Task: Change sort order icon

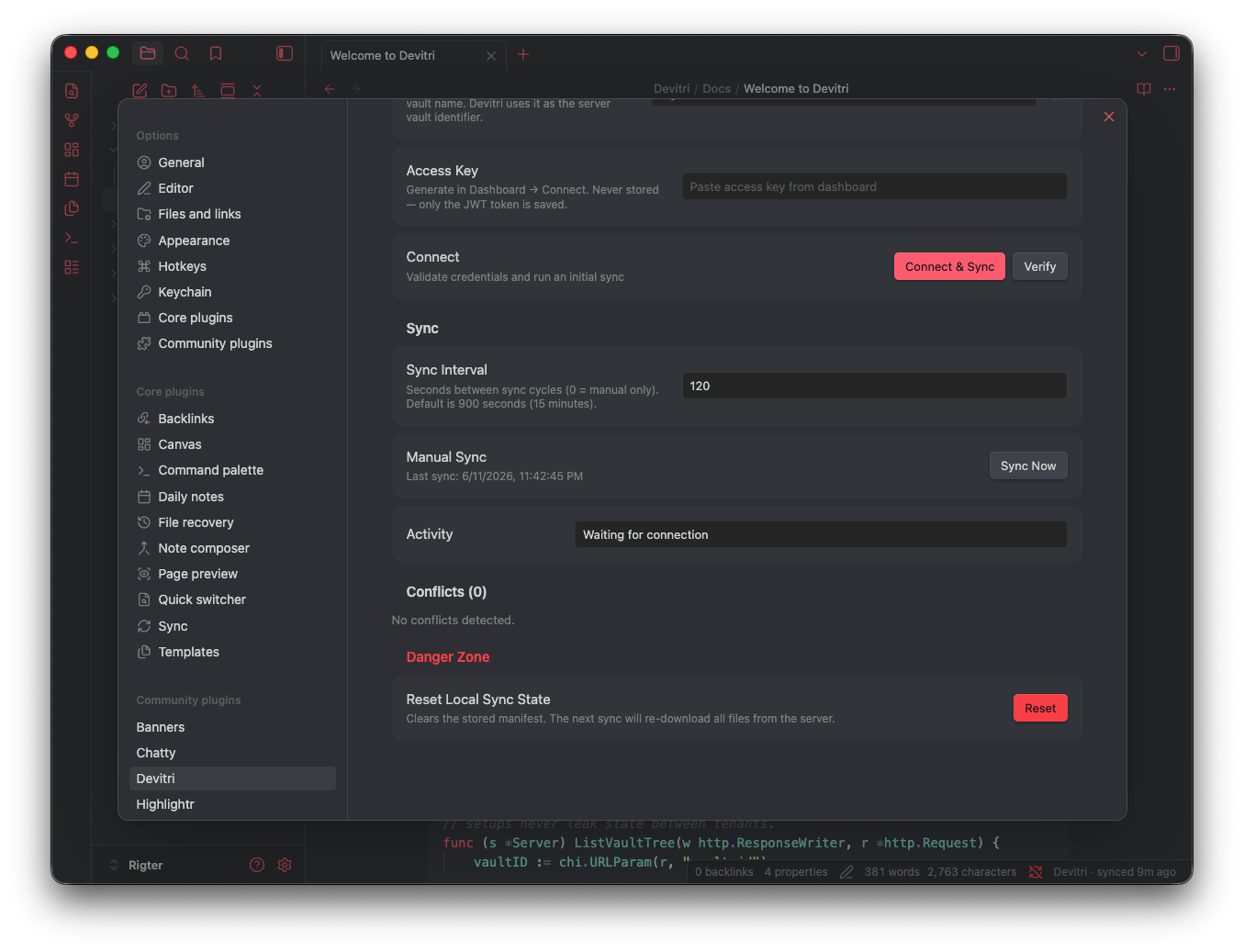Action: coord(198,90)
